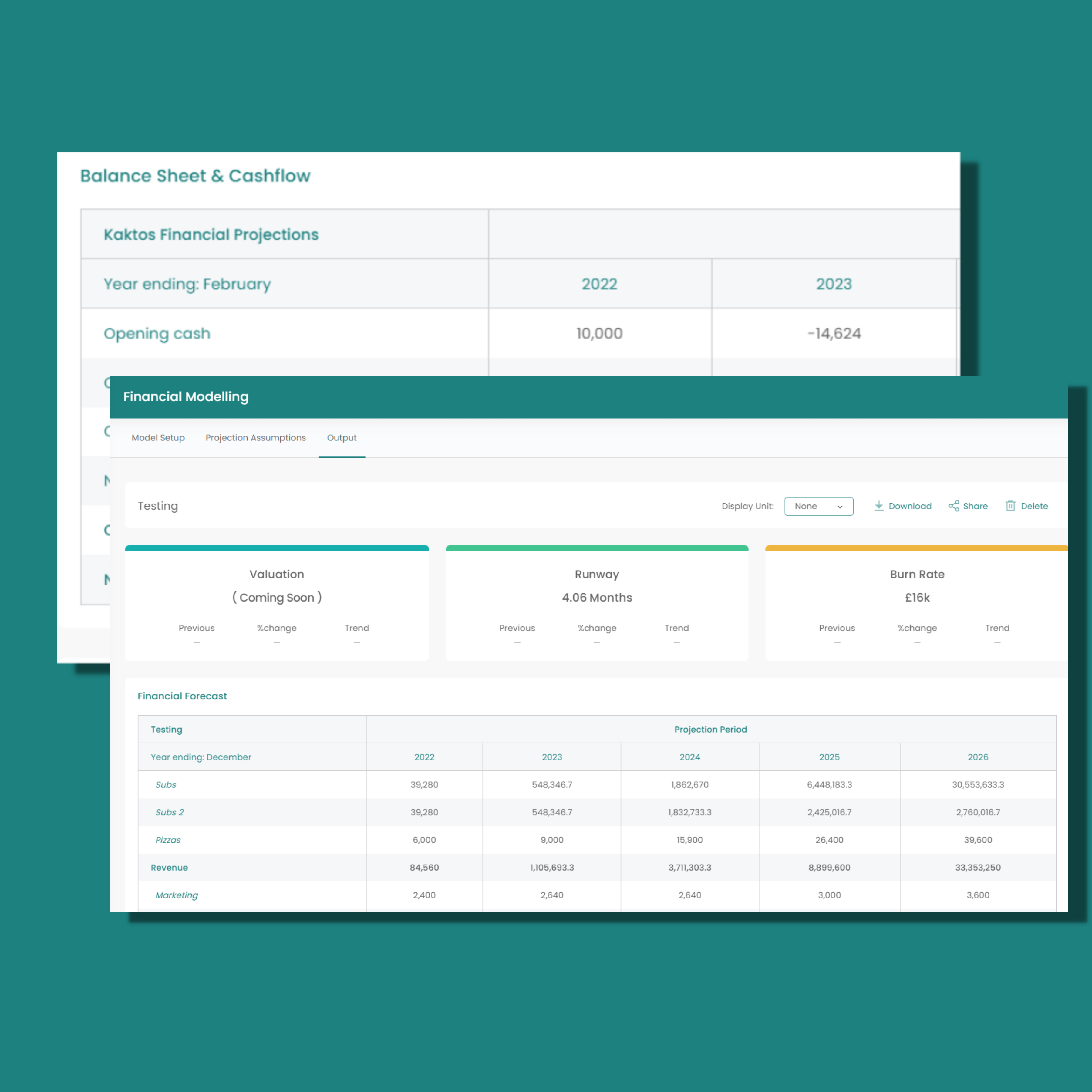
Task: Click Opening cash row in Balance Sheet
Action: 157,333
